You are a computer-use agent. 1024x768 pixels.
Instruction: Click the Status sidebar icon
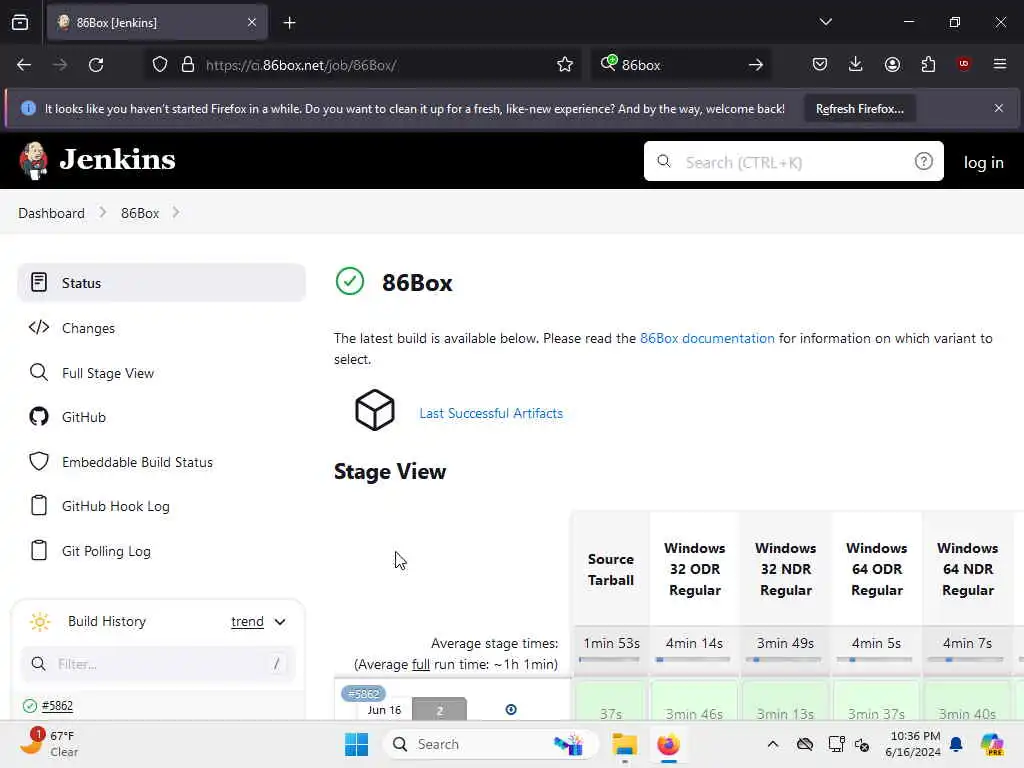pos(39,282)
